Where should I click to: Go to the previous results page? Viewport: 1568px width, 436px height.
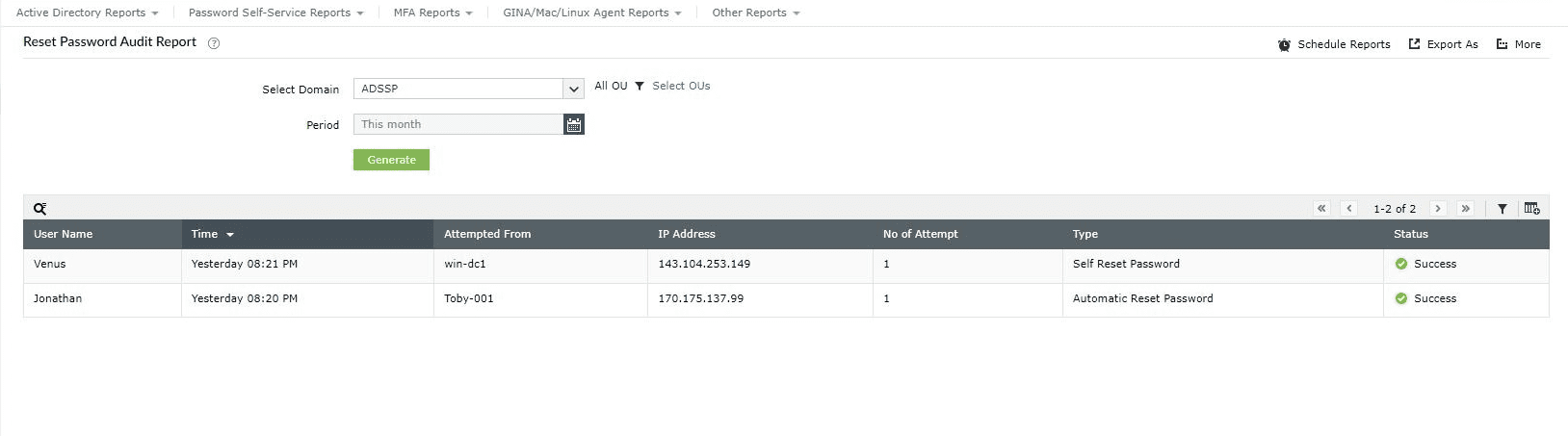1349,209
